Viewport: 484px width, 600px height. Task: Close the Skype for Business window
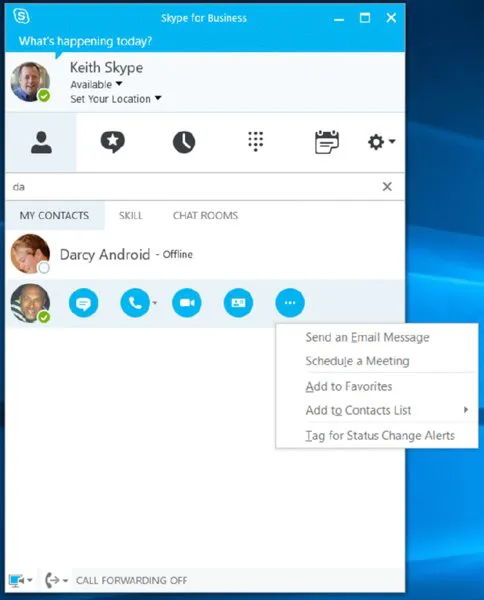[x=391, y=18]
